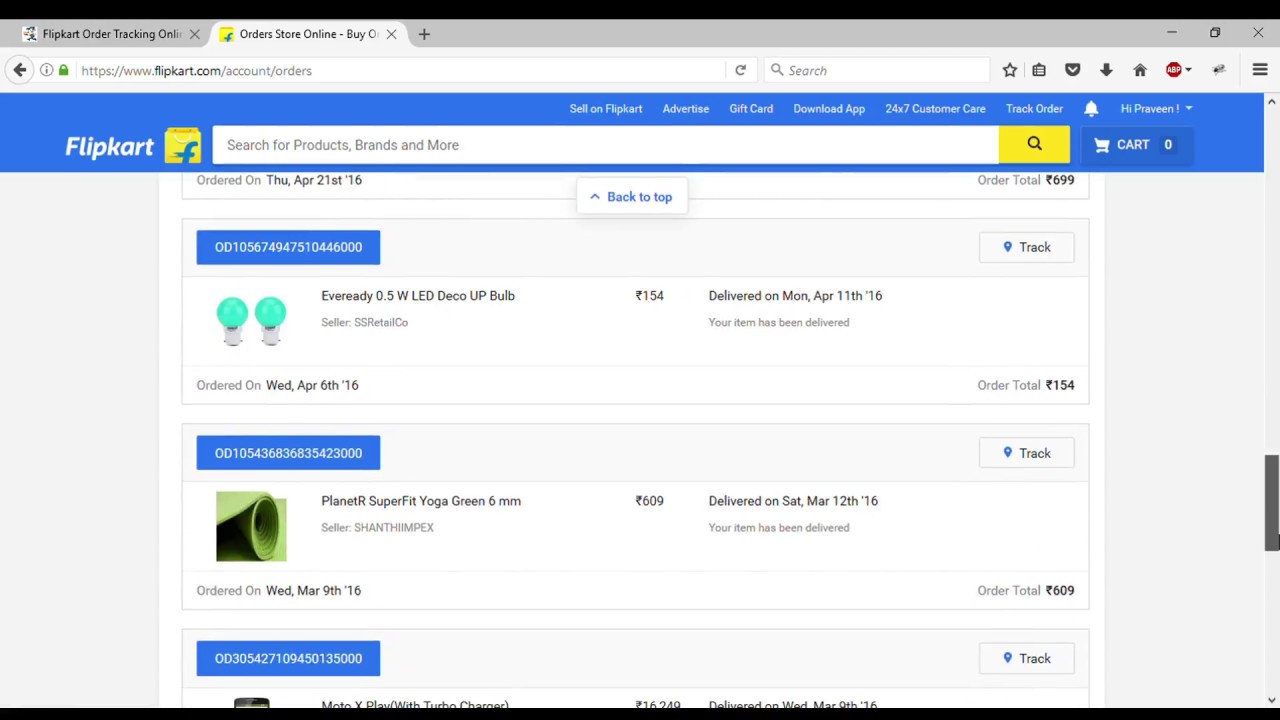
Task: Open the Advertise link
Action: [x=686, y=108]
